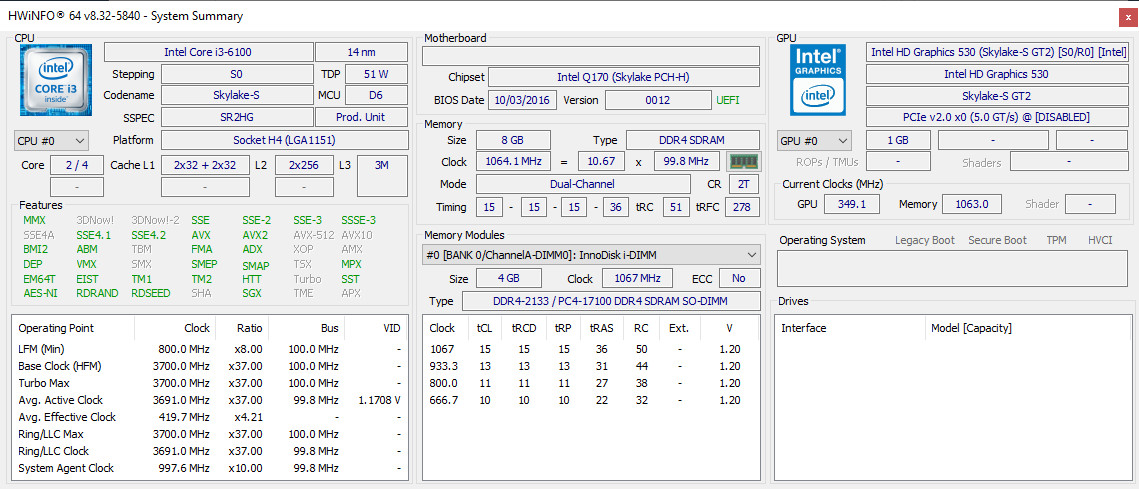Click the Intel Graphics GPU logo

pos(817,80)
